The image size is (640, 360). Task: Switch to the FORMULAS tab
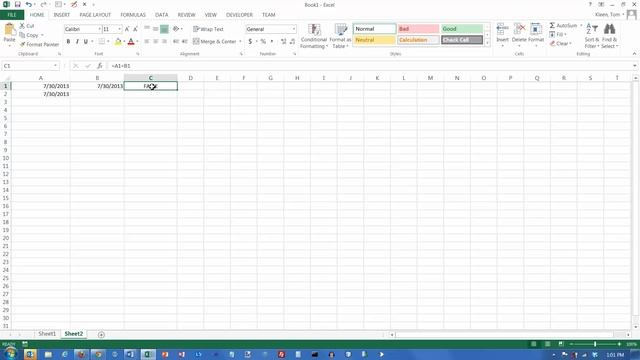133,15
